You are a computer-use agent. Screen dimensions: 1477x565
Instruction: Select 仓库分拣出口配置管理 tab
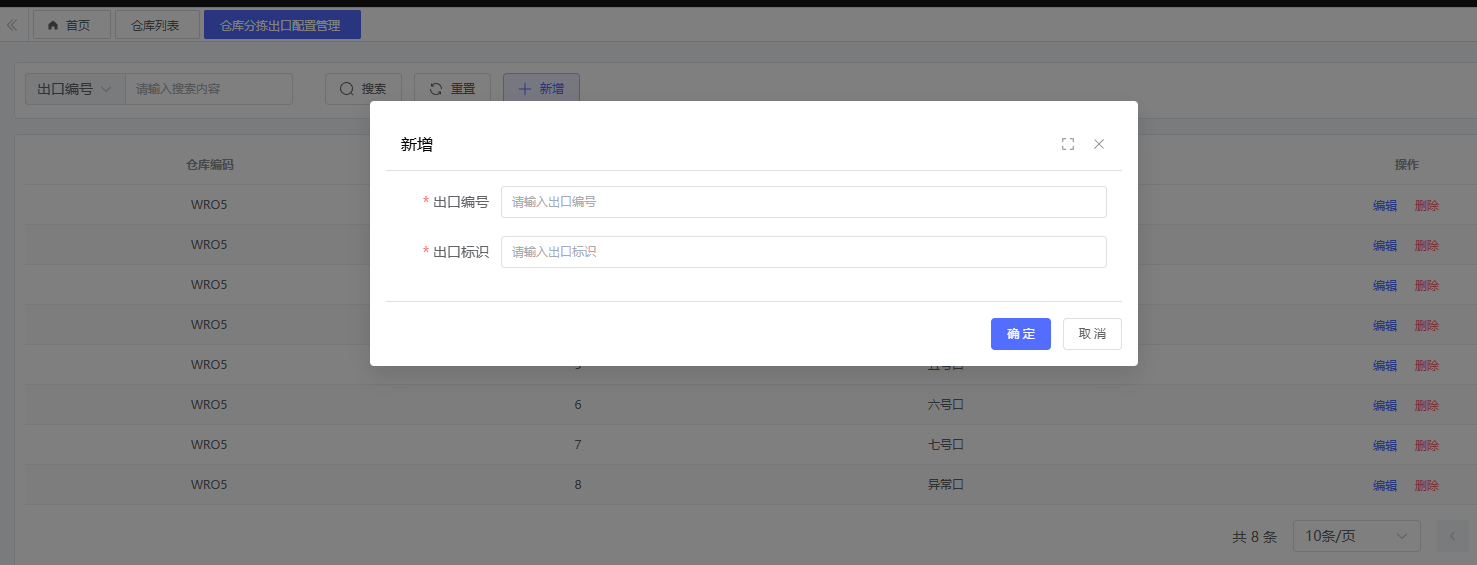(281, 25)
